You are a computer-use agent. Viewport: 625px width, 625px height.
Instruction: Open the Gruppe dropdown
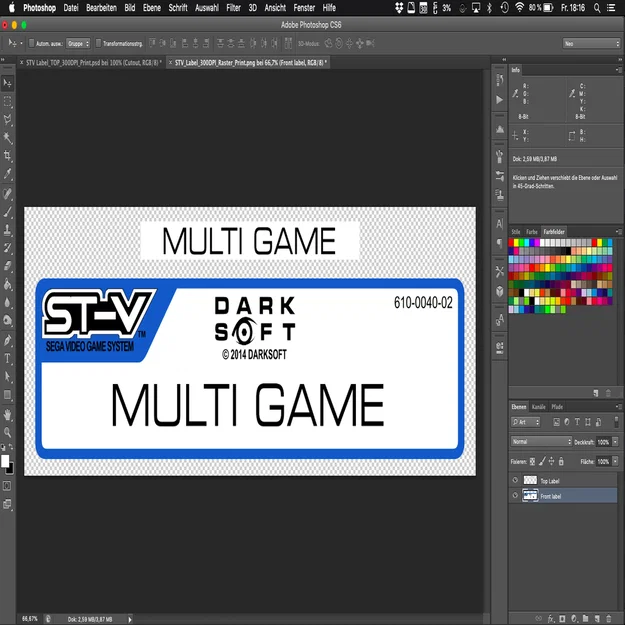coord(78,43)
